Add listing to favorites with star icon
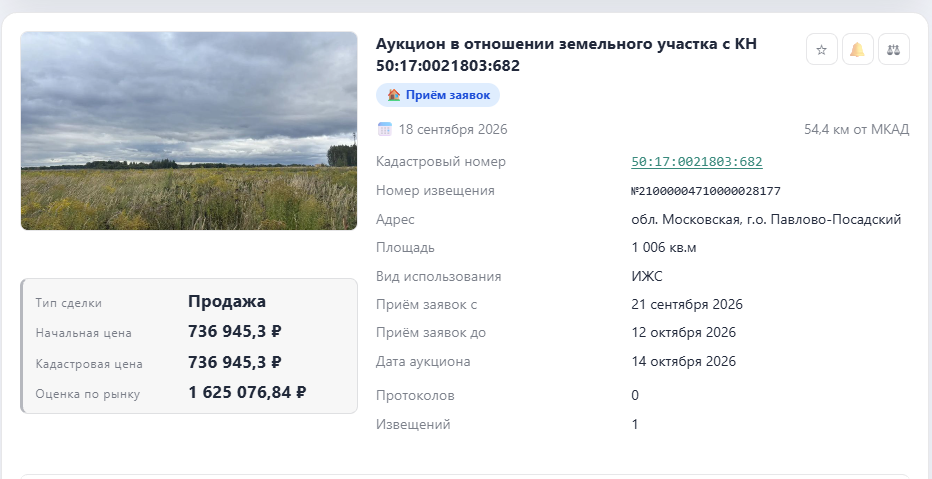This screenshot has height=479, width=932. [821, 49]
